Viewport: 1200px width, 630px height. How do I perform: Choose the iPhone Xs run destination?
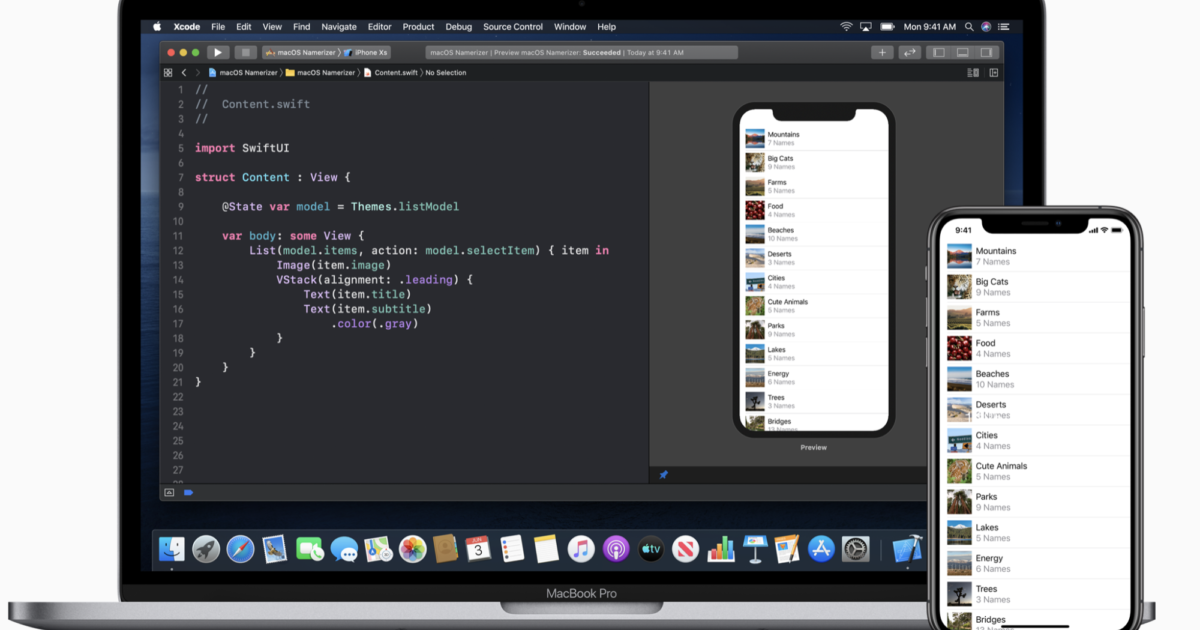point(368,52)
